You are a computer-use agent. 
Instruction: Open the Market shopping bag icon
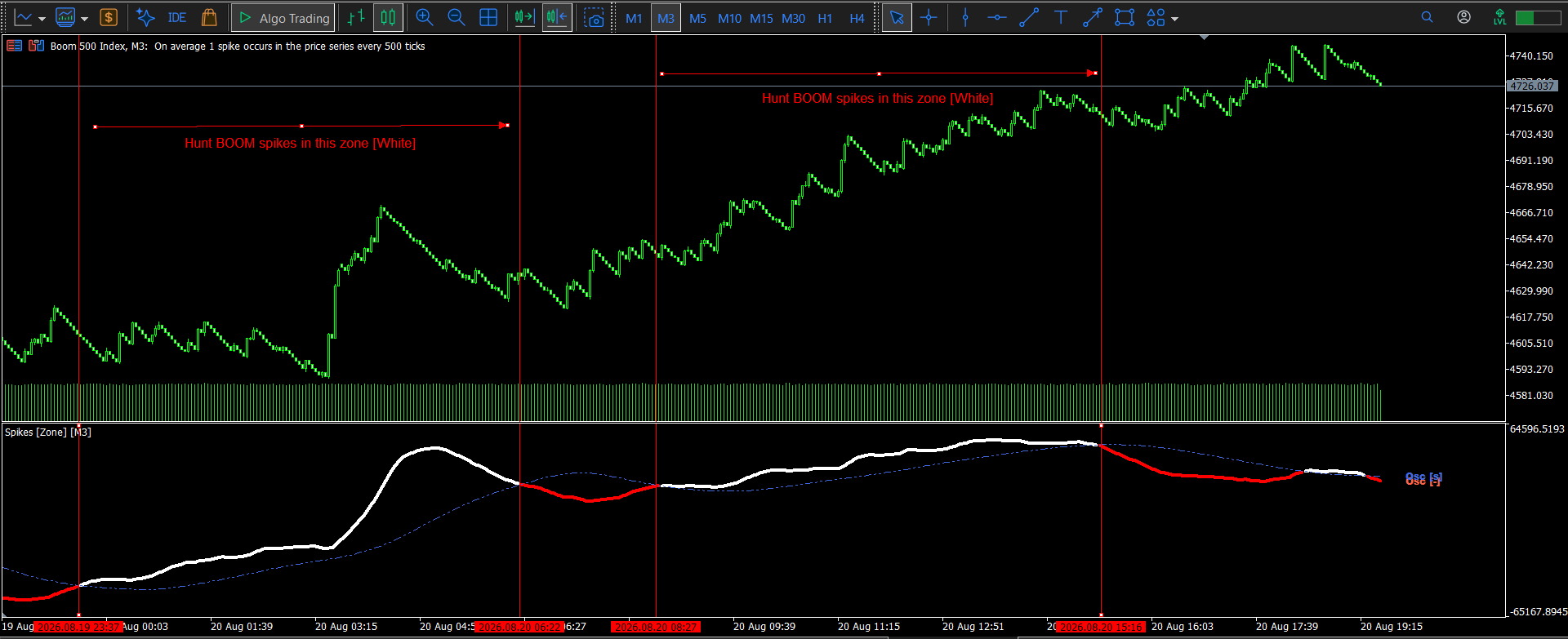click(x=209, y=17)
